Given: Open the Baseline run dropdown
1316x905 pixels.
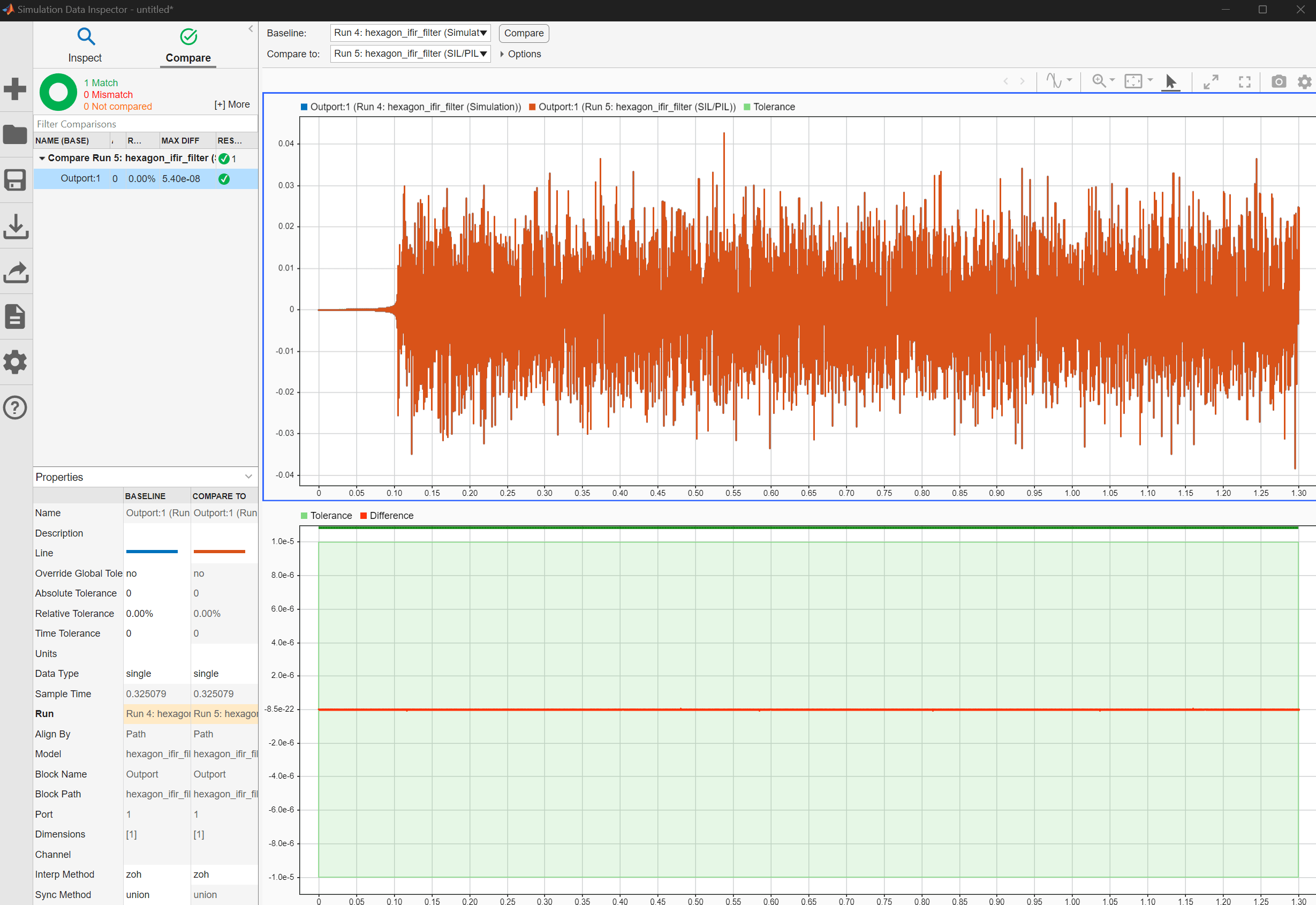Looking at the screenshot, I should pyautogui.click(x=410, y=33).
